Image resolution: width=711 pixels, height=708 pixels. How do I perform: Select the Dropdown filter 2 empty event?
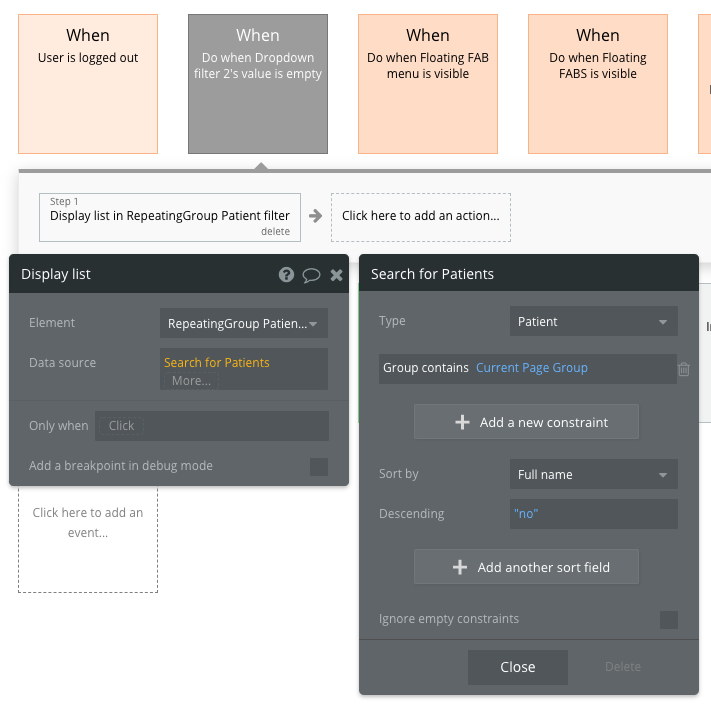(x=258, y=84)
